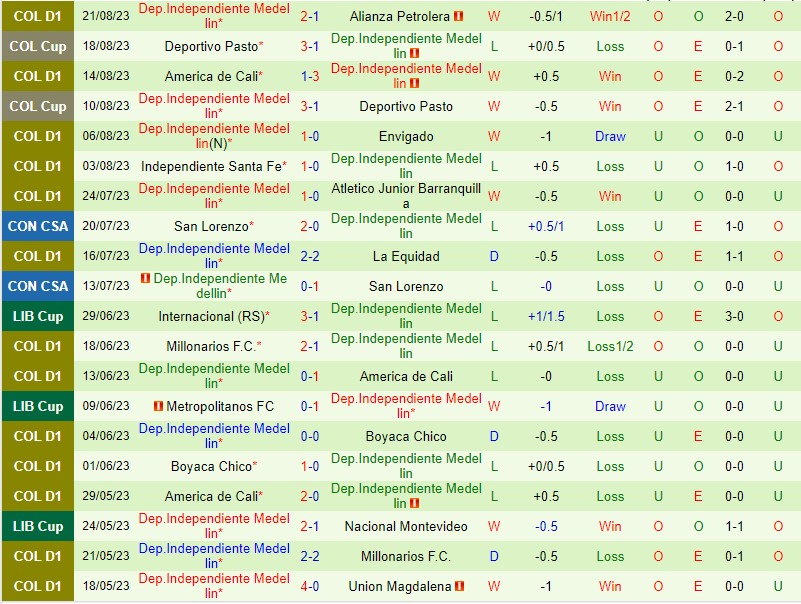Open 1-0 score of Envigado match
This screenshot has width=801, height=604.
pyautogui.click(x=310, y=136)
